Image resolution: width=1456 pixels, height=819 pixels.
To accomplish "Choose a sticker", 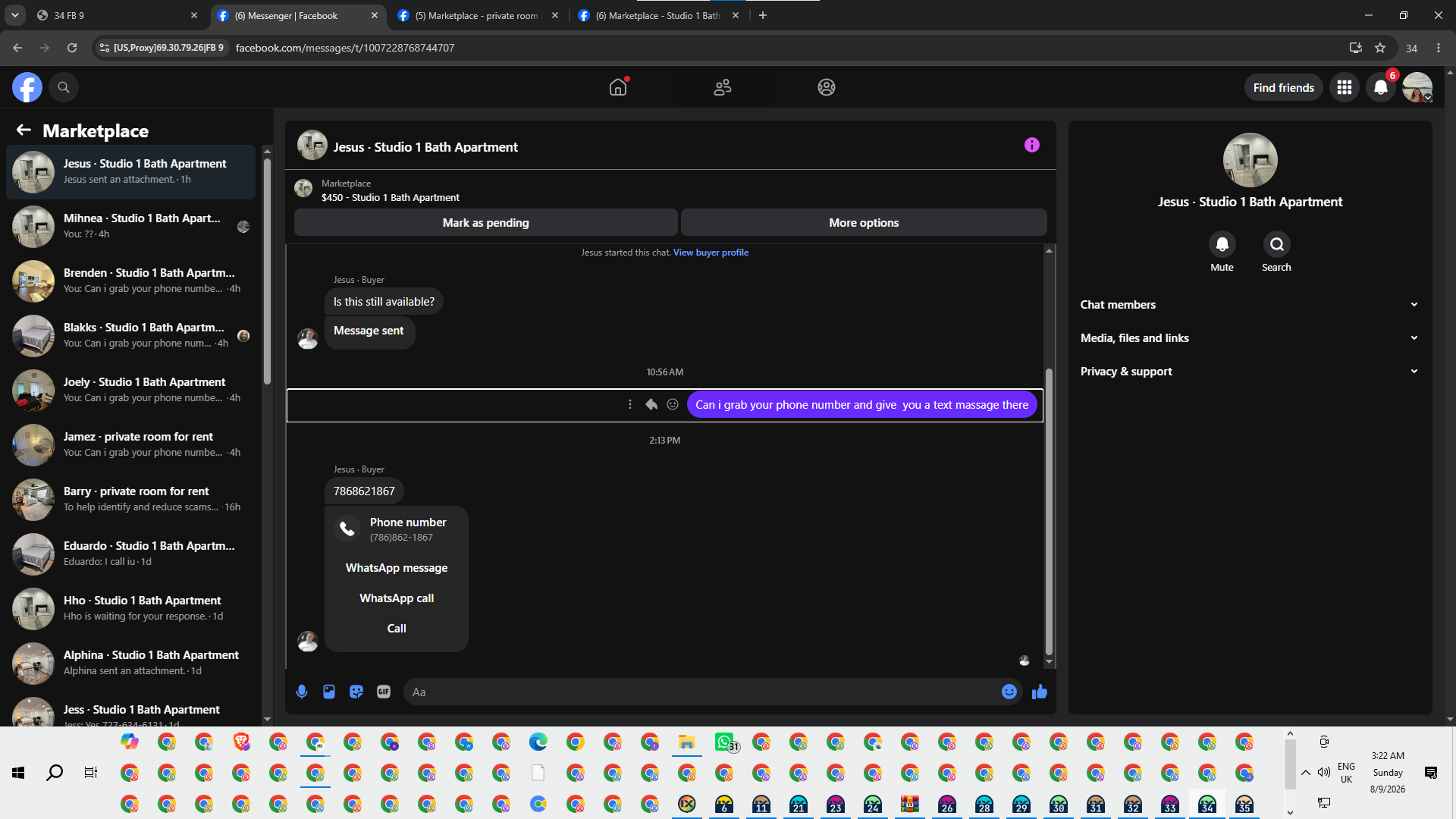I will click(356, 692).
